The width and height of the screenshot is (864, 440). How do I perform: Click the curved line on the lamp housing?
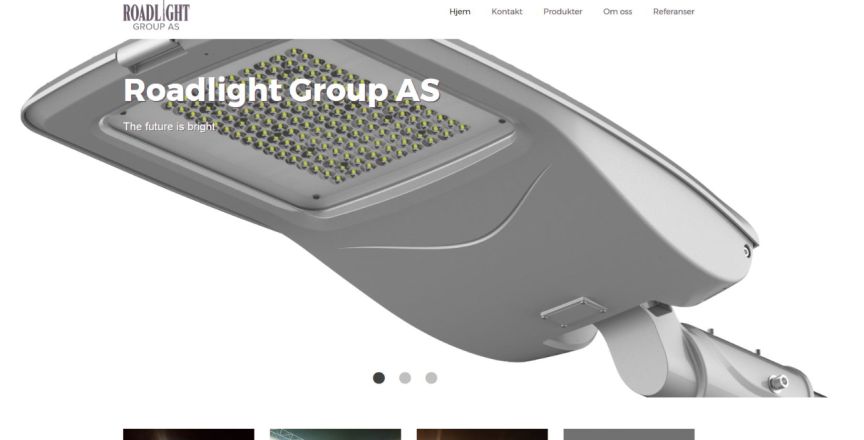[x=446, y=220]
